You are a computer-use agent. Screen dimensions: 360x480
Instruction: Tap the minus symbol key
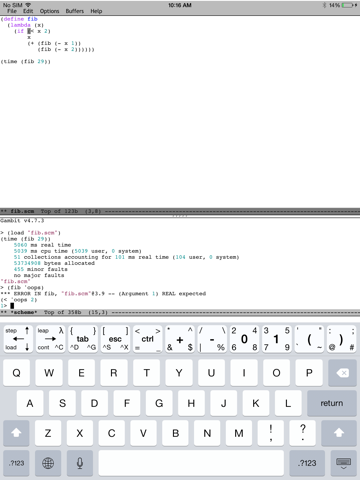point(212,339)
